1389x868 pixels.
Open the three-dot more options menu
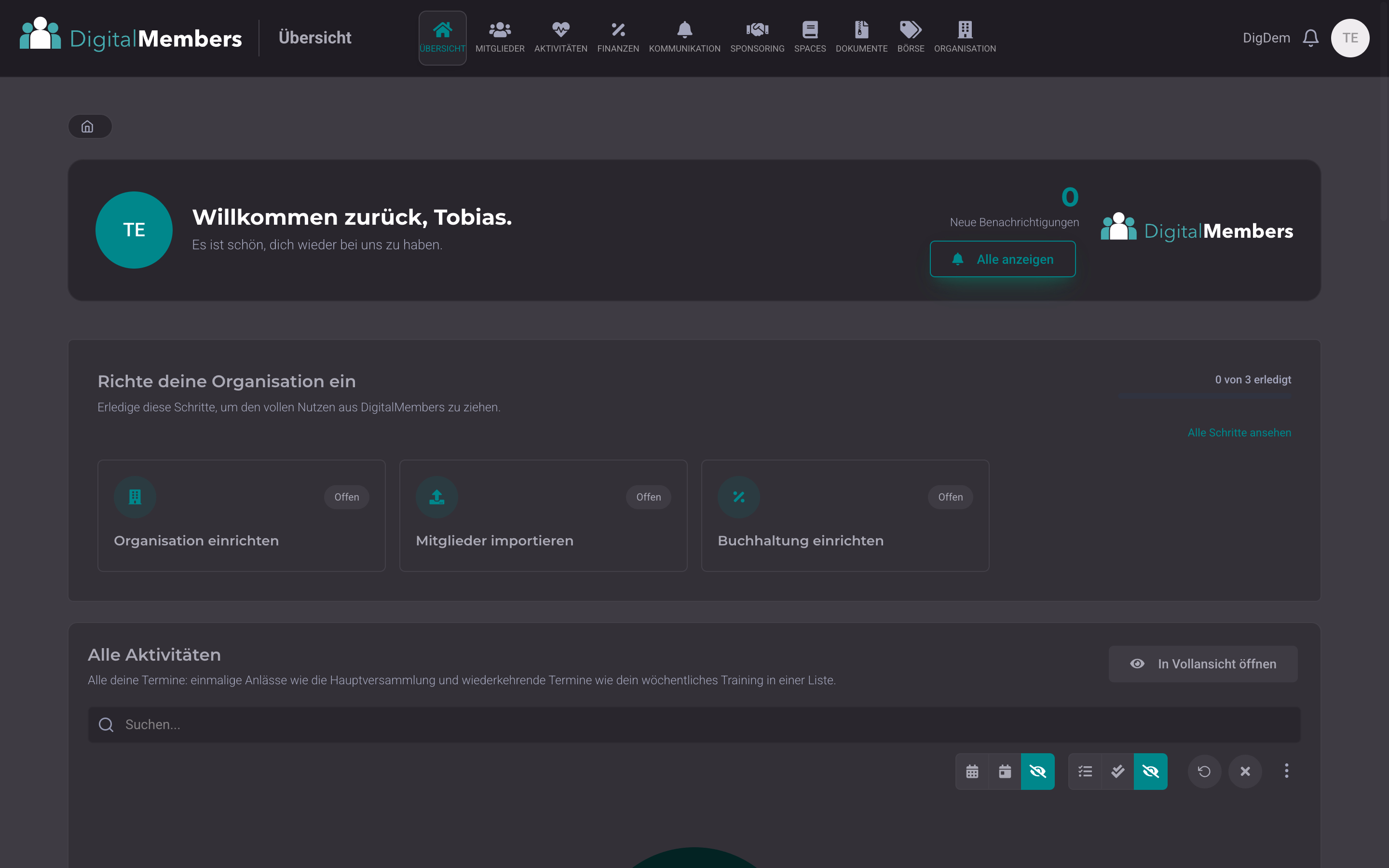(x=1286, y=771)
